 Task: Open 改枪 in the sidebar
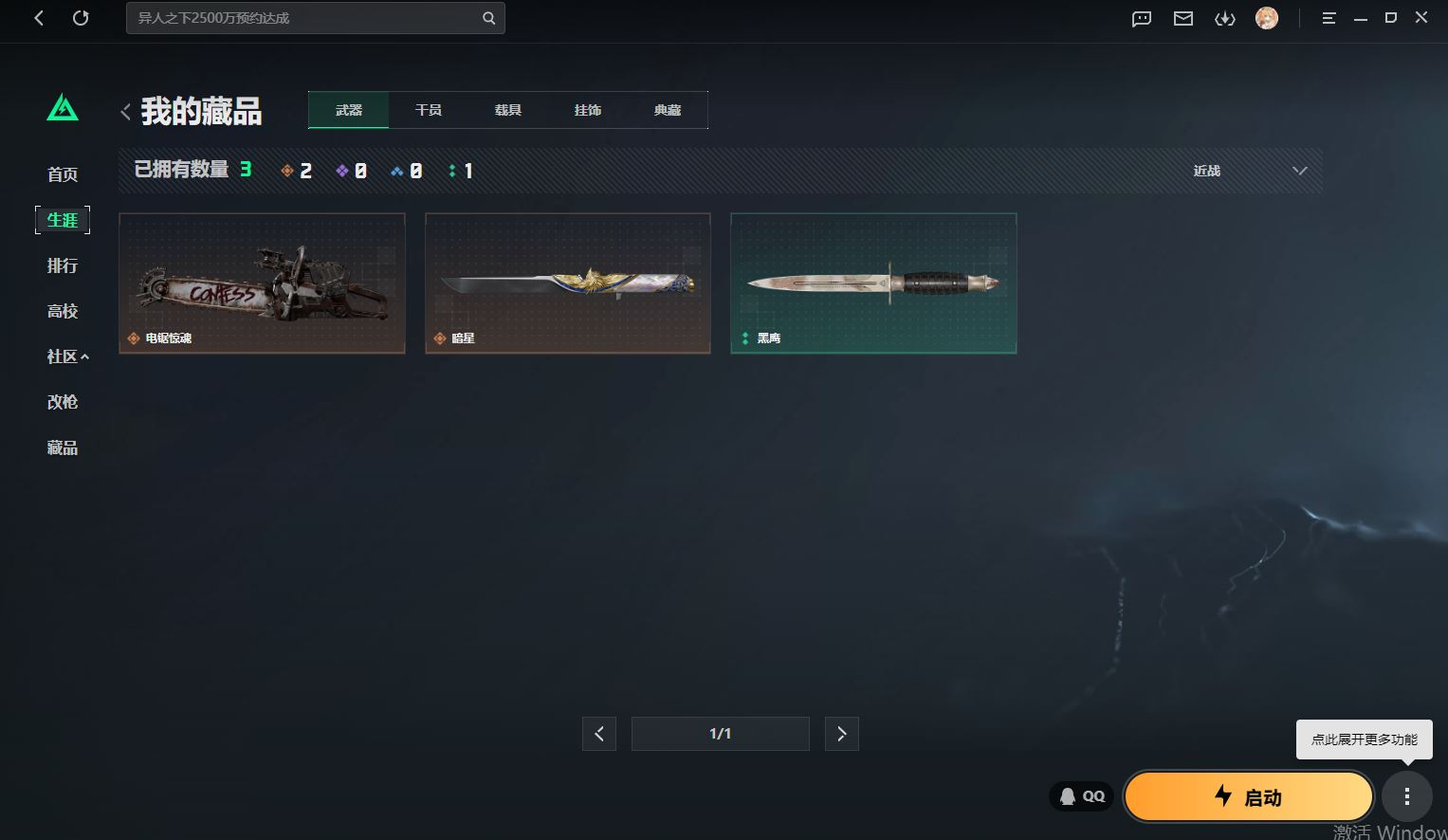(63, 402)
